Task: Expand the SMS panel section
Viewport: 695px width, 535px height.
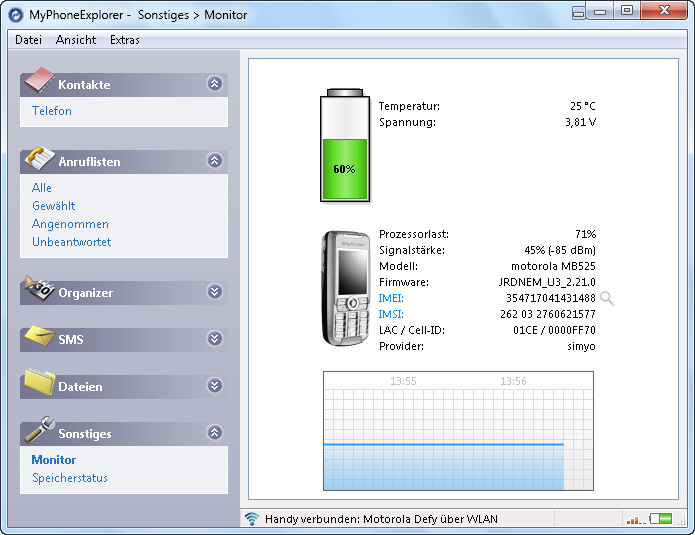Action: point(214,339)
